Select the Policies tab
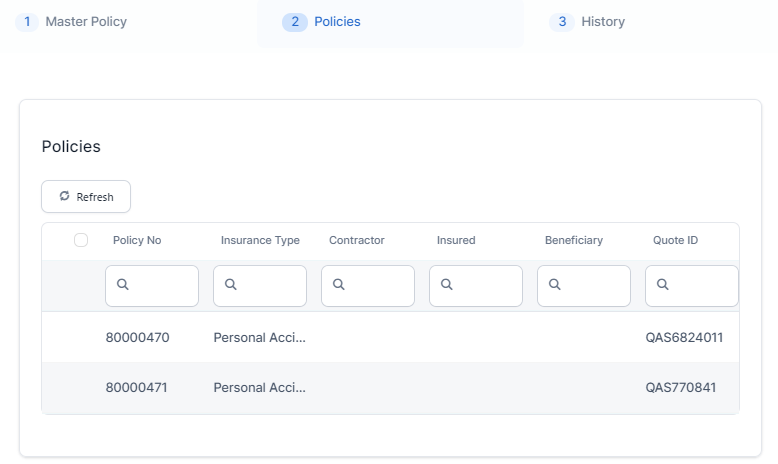Screen dimensions: 778x464 click(337, 22)
